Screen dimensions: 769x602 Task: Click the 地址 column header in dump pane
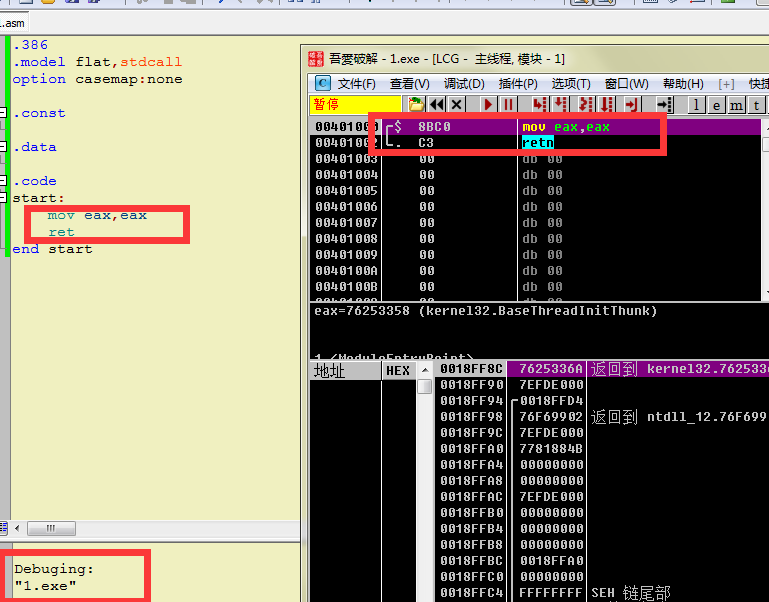pos(345,371)
